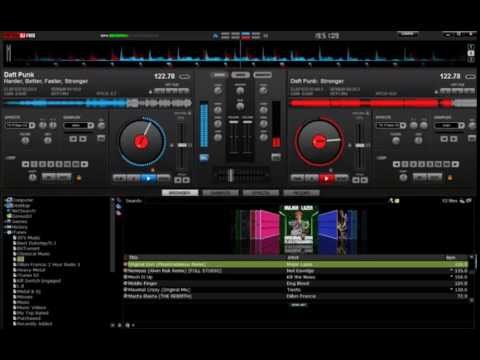Click the first side icon beside Search
The image size is (480, 360).
pyautogui.click(x=118, y=200)
